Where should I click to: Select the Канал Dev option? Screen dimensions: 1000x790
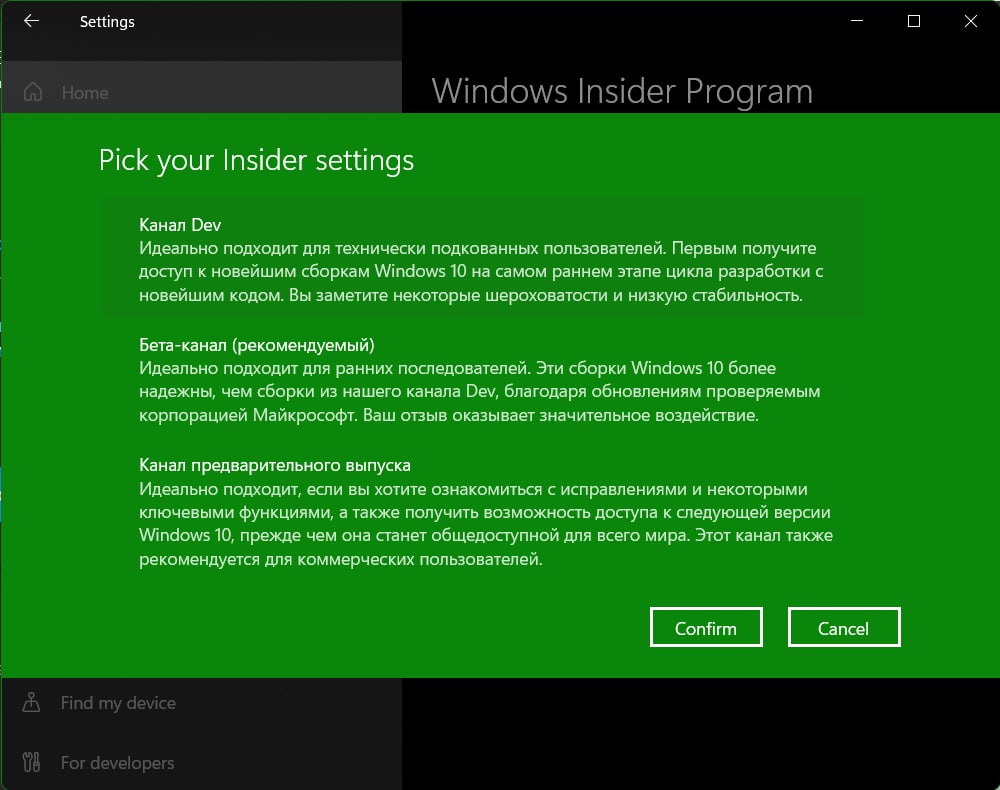coord(482,260)
